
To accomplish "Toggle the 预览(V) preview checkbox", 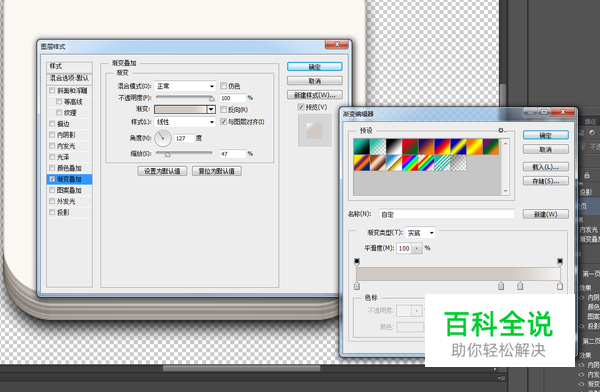I will 301,107.
